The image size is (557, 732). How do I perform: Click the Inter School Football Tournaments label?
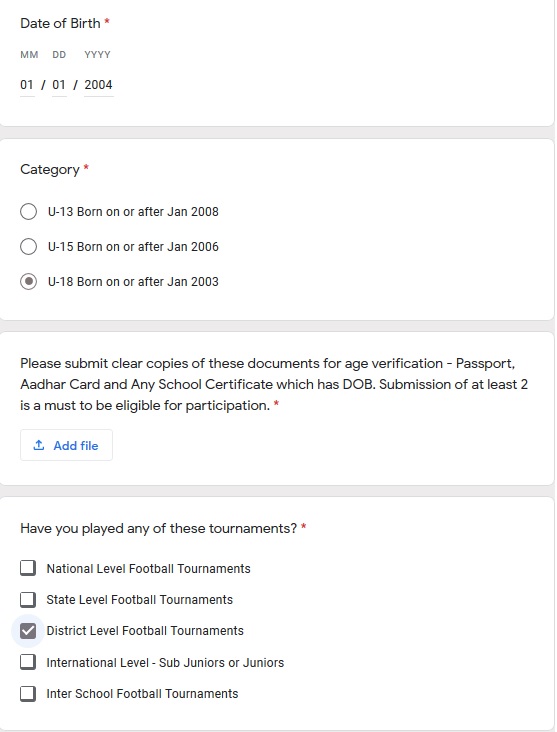click(x=142, y=694)
